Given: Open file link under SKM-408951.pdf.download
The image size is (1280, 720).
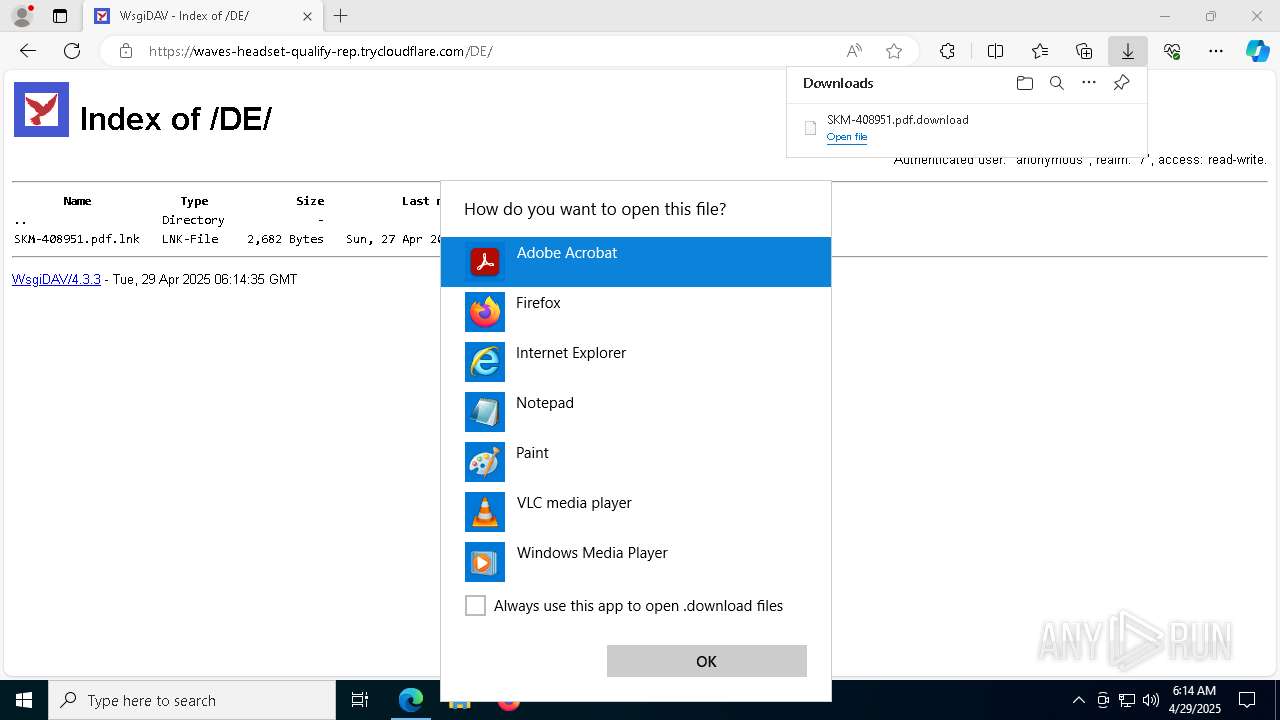Looking at the screenshot, I should coord(847,137).
